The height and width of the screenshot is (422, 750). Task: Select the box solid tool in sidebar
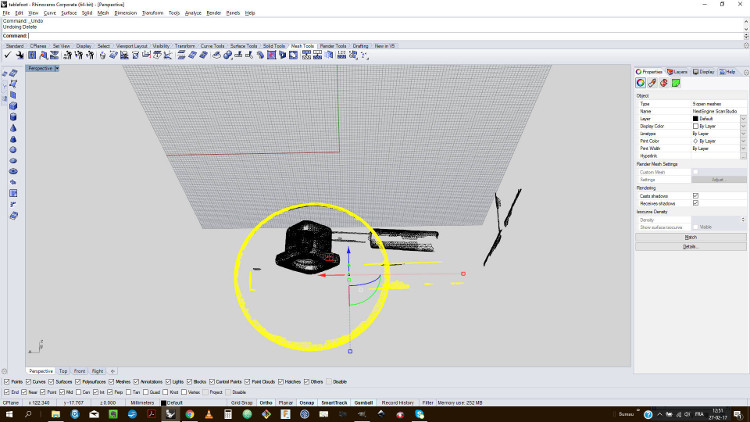click(x=13, y=106)
